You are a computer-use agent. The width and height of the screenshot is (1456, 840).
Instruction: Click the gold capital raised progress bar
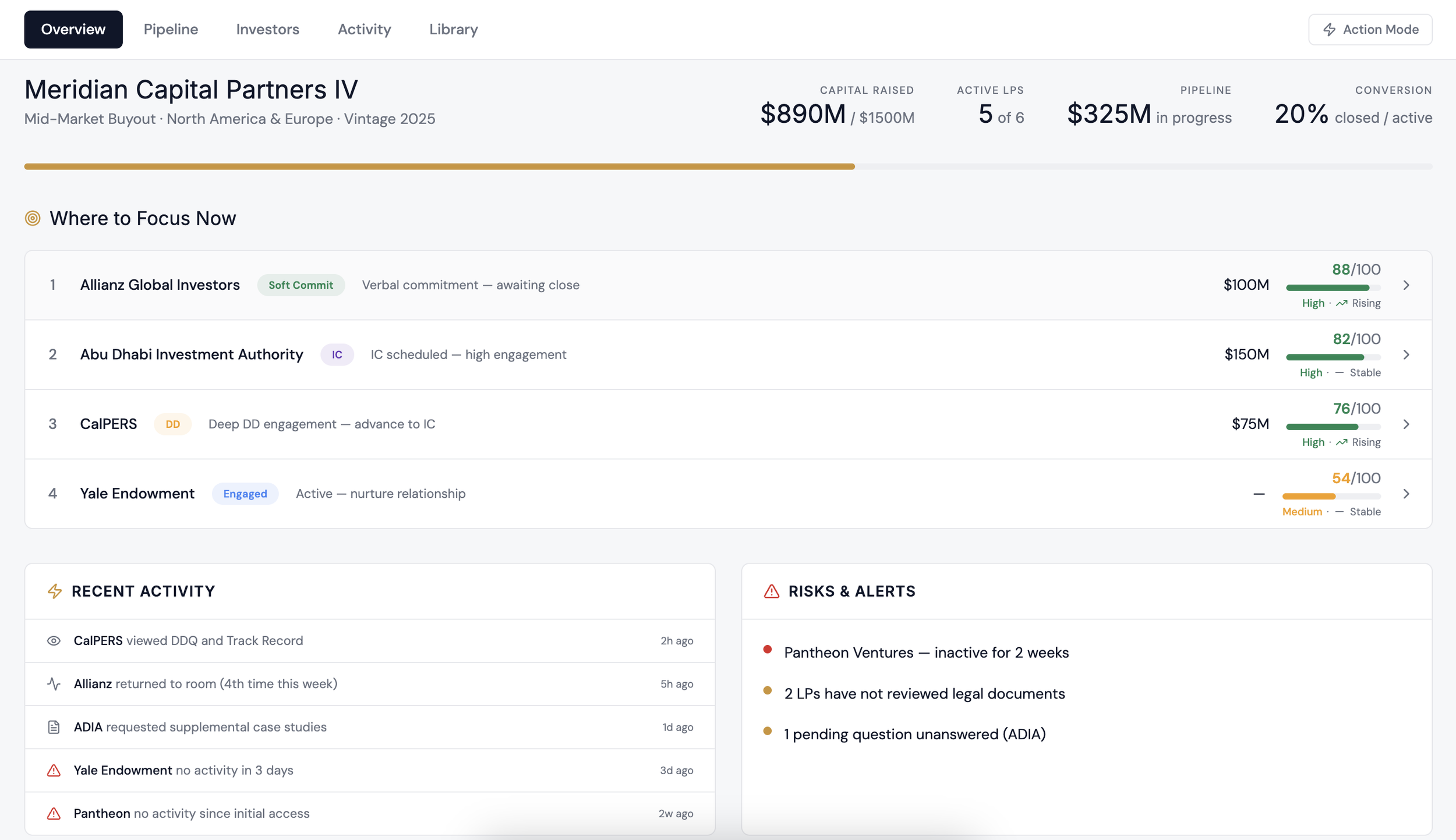click(x=439, y=166)
